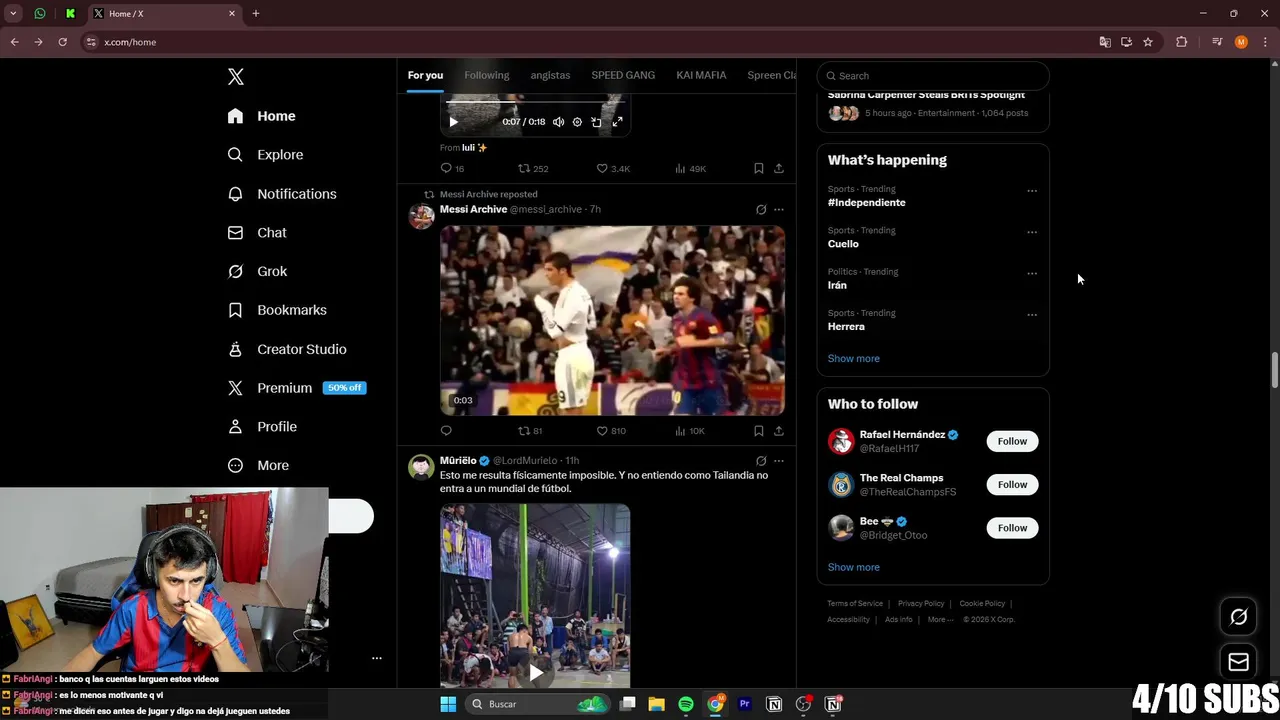Open Spotify from the taskbar
1280x720 pixels.
[686, 704]
